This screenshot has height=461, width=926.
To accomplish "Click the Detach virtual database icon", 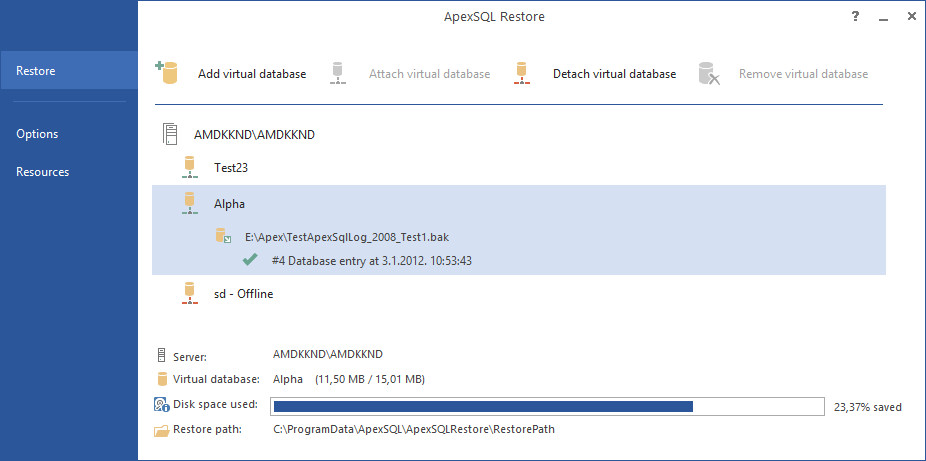I will (x=521, y=73).
